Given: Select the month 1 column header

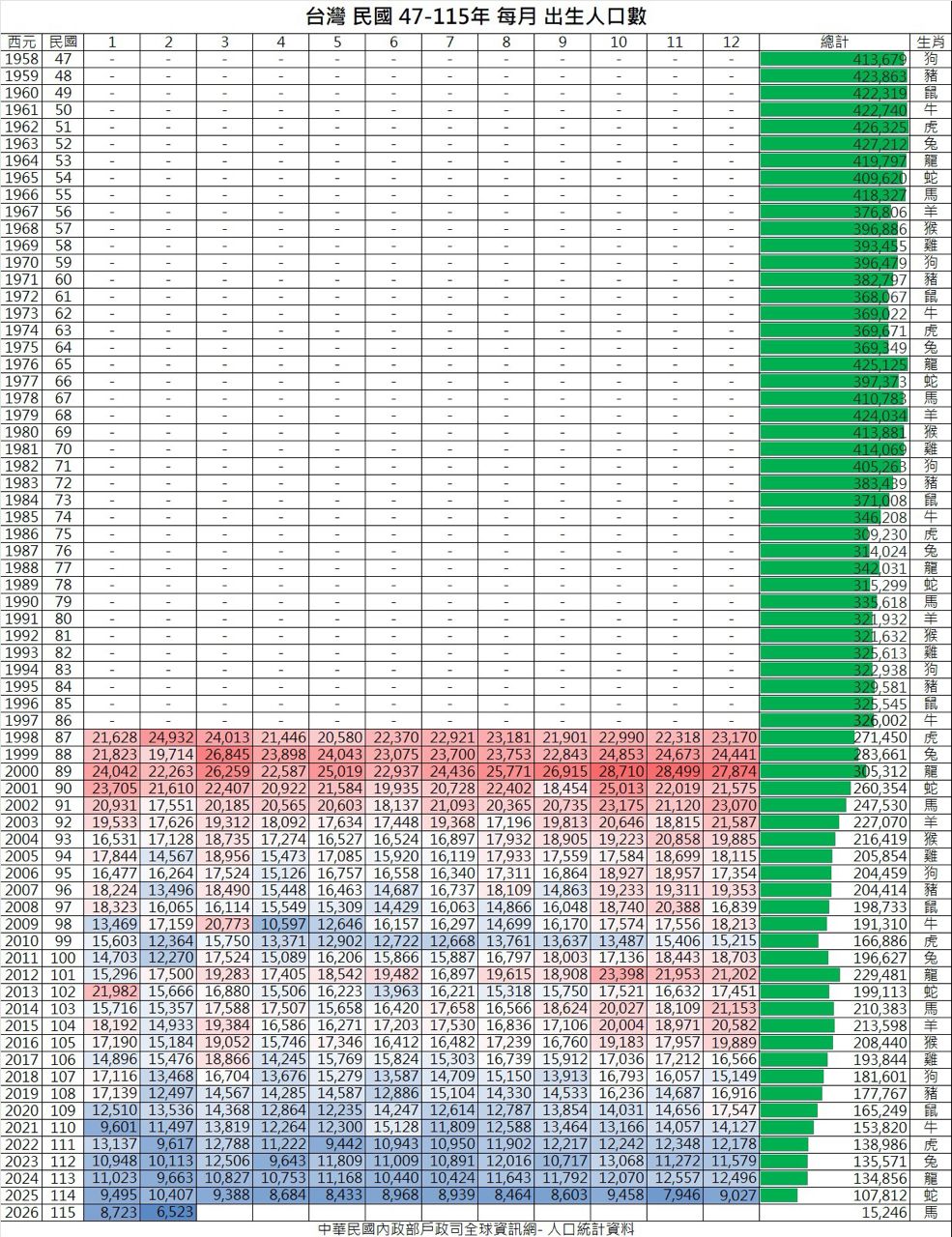Looking at the screenshot, I should click(112, 42).
